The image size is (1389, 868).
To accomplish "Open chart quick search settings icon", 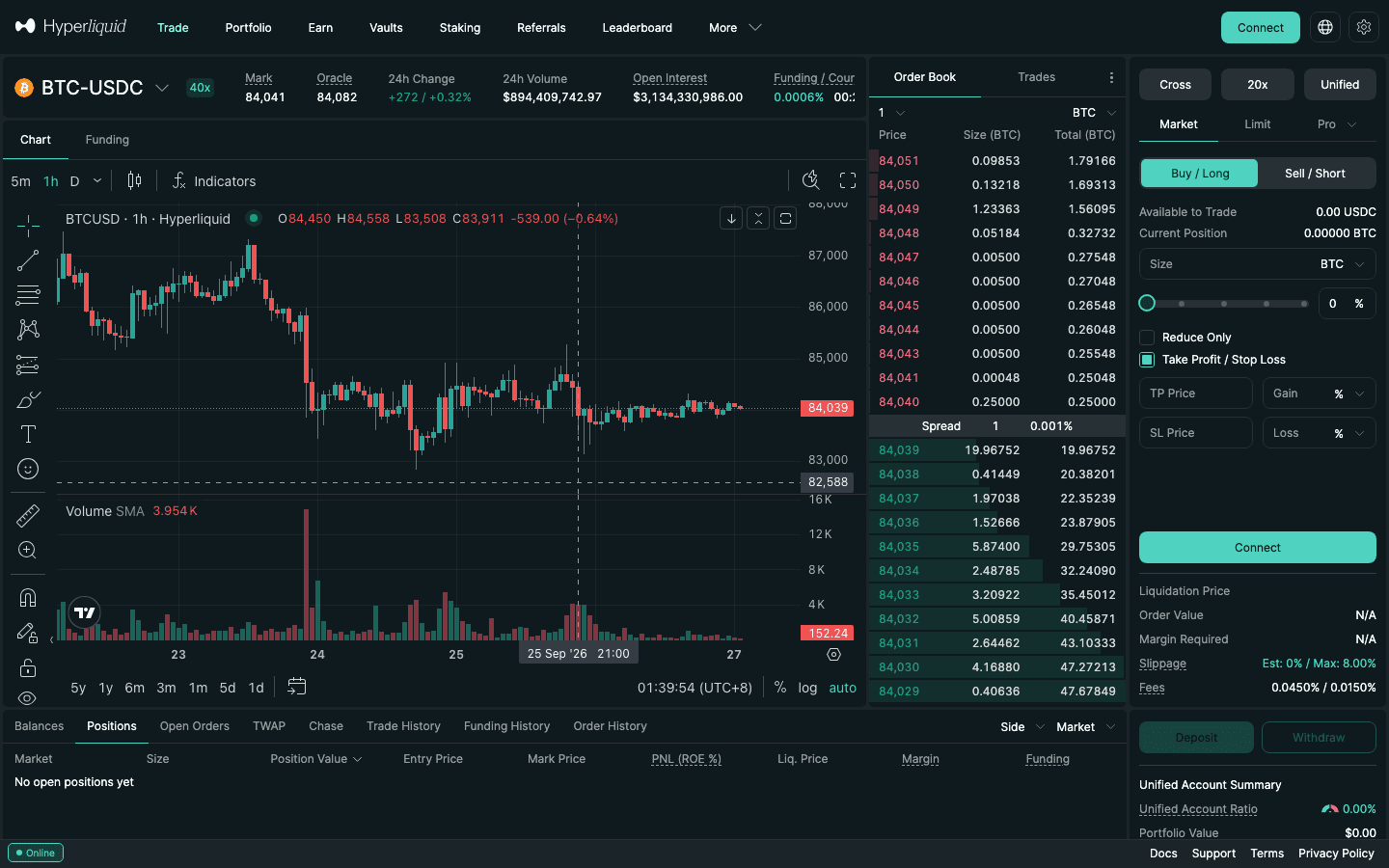I will tap(811, 180).
